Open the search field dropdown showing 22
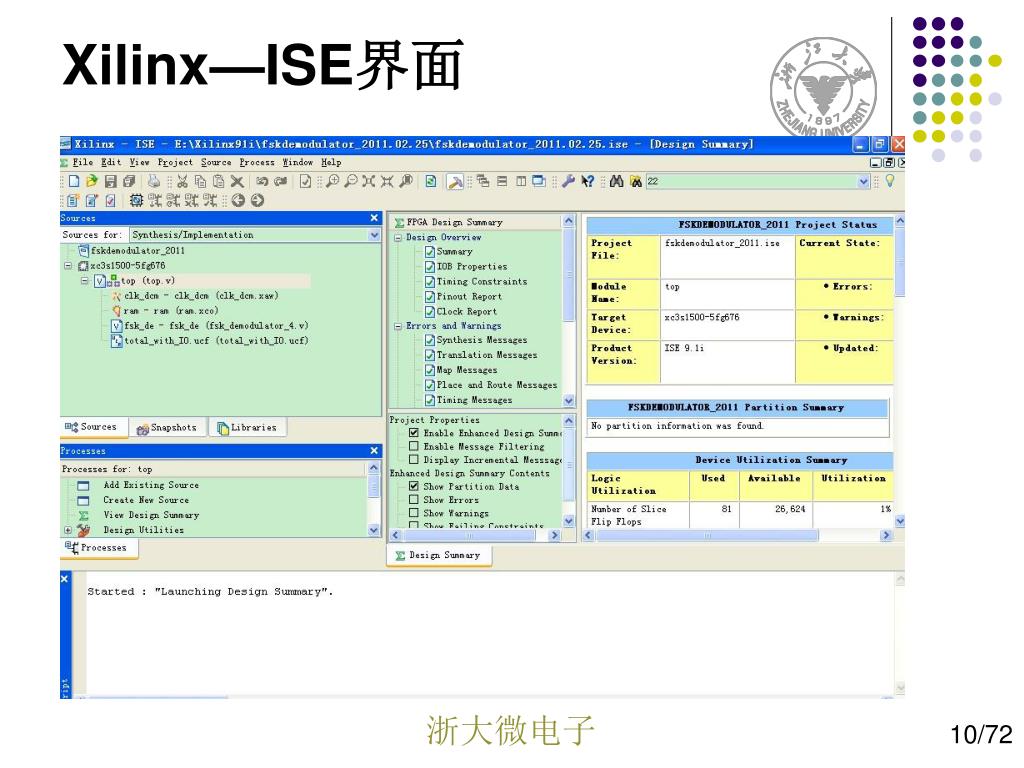The image size is (1024, 768). point(863,182)
